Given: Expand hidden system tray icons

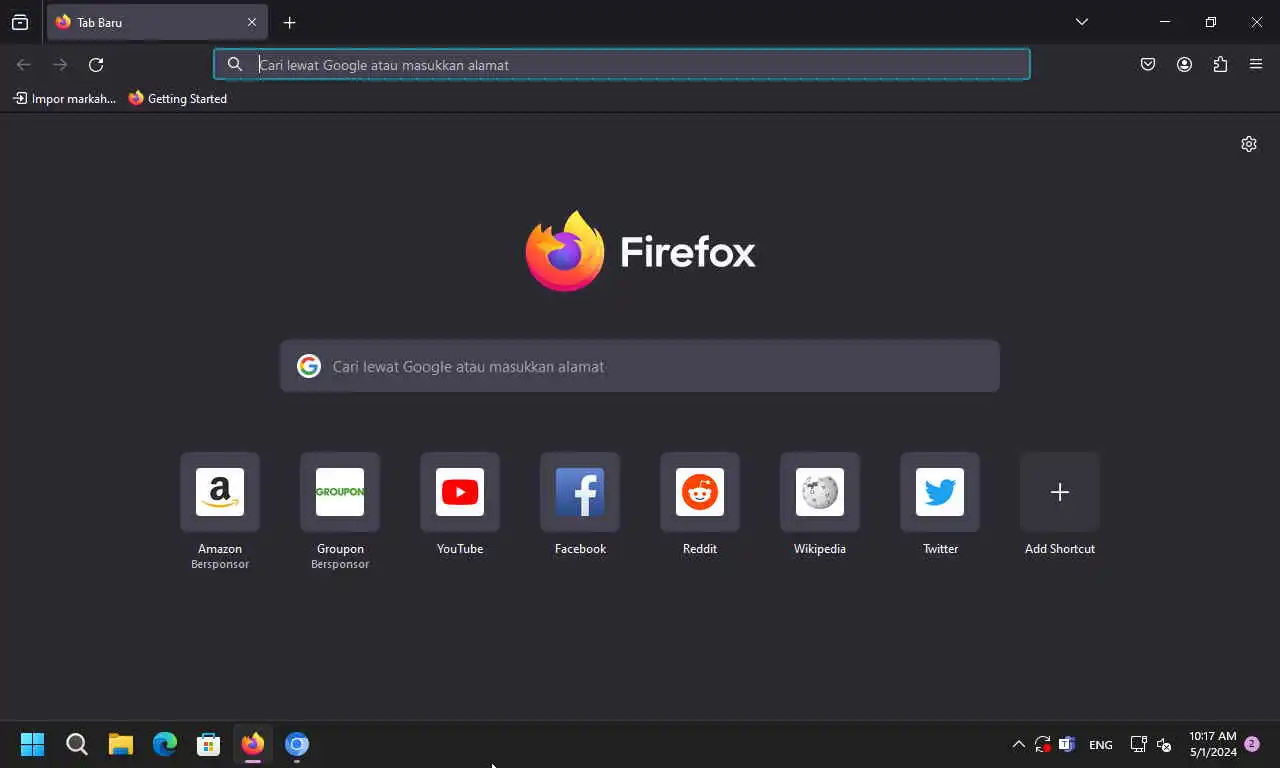Looking at the screenshot, I should click(1018, 744).
